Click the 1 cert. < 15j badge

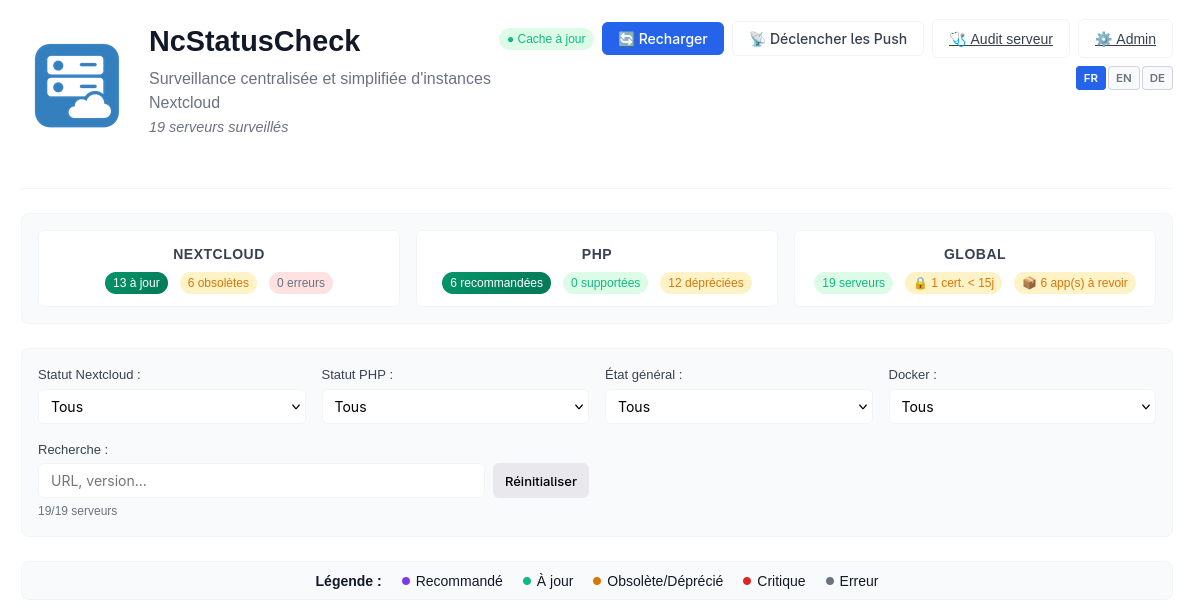953,283
